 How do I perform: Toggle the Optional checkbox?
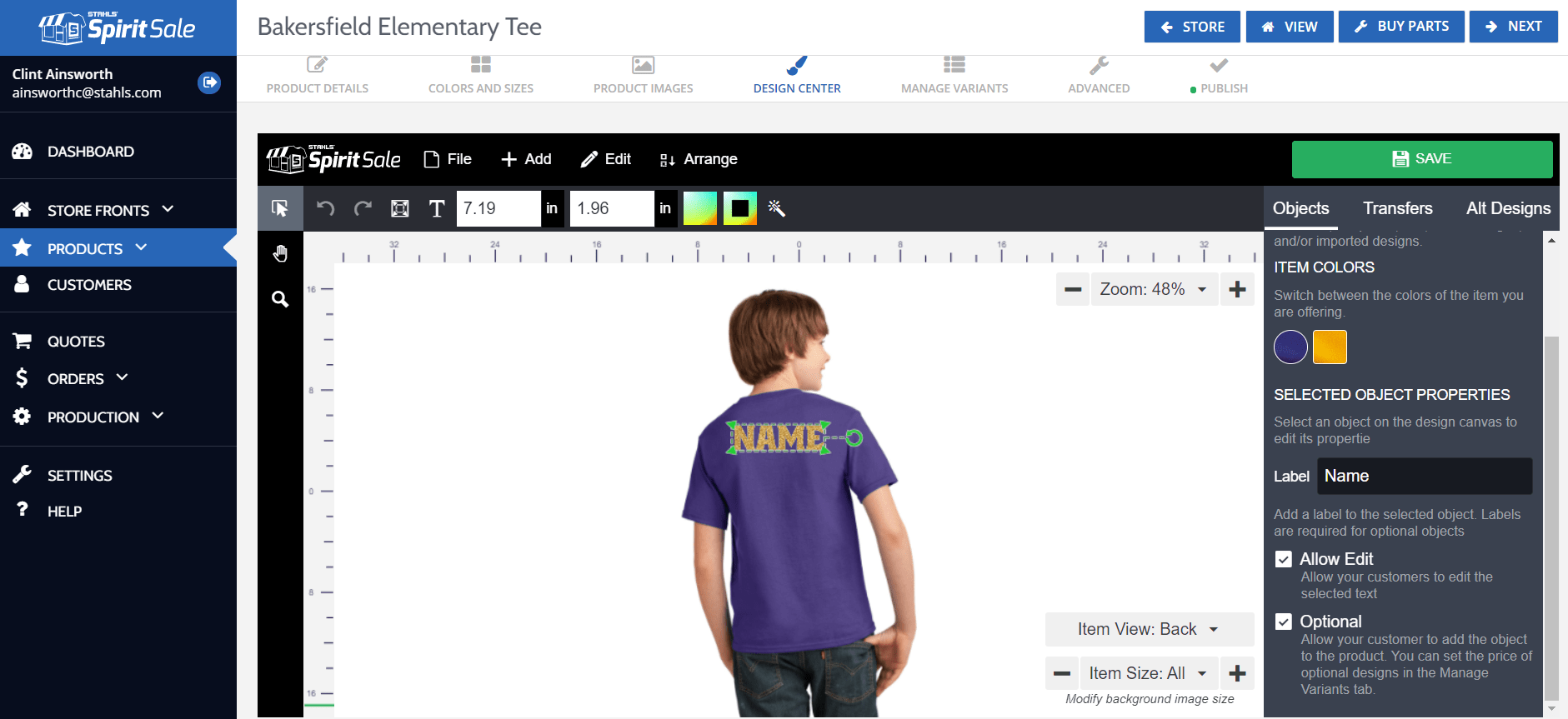coord(1284,622)
